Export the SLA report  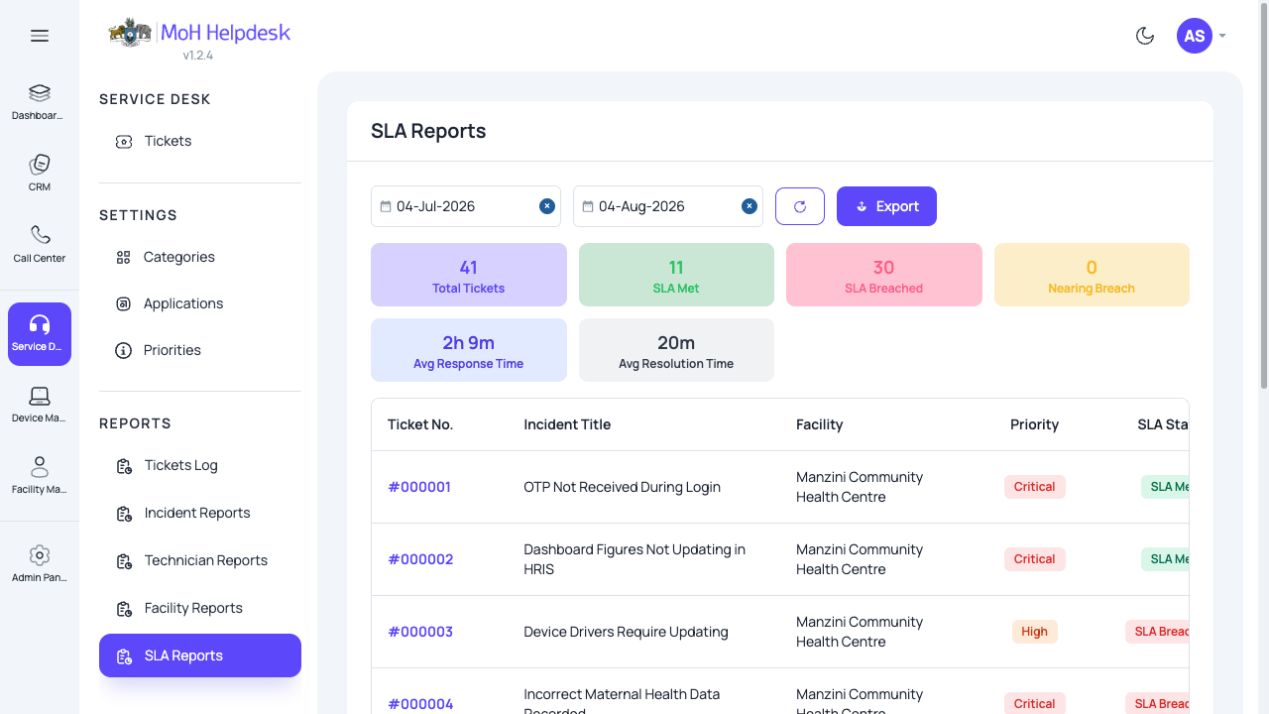click(887, 206)
